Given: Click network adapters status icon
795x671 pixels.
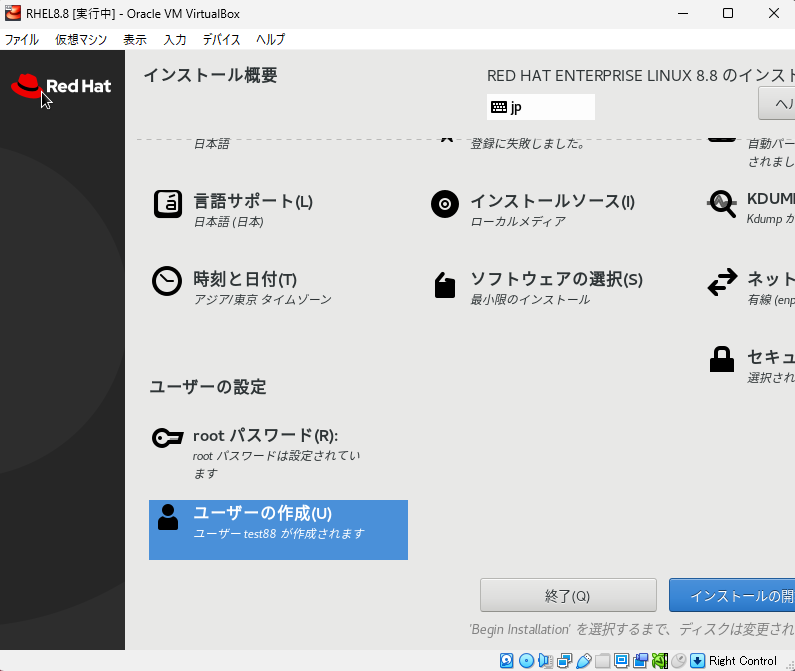Looking at the screenshot, I should click(564, 660).
